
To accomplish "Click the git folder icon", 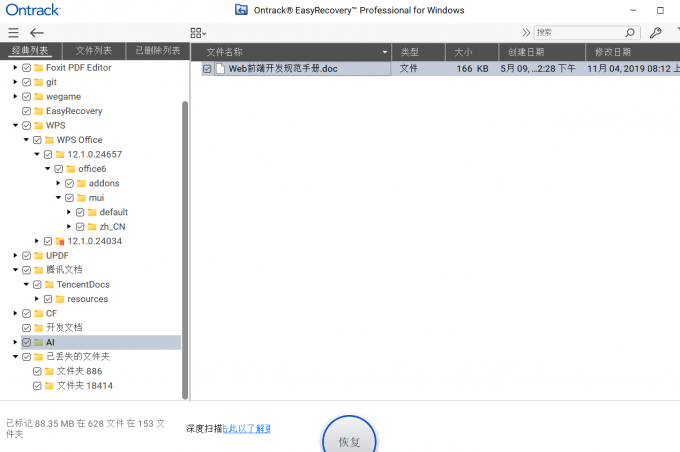I will 39,82.
